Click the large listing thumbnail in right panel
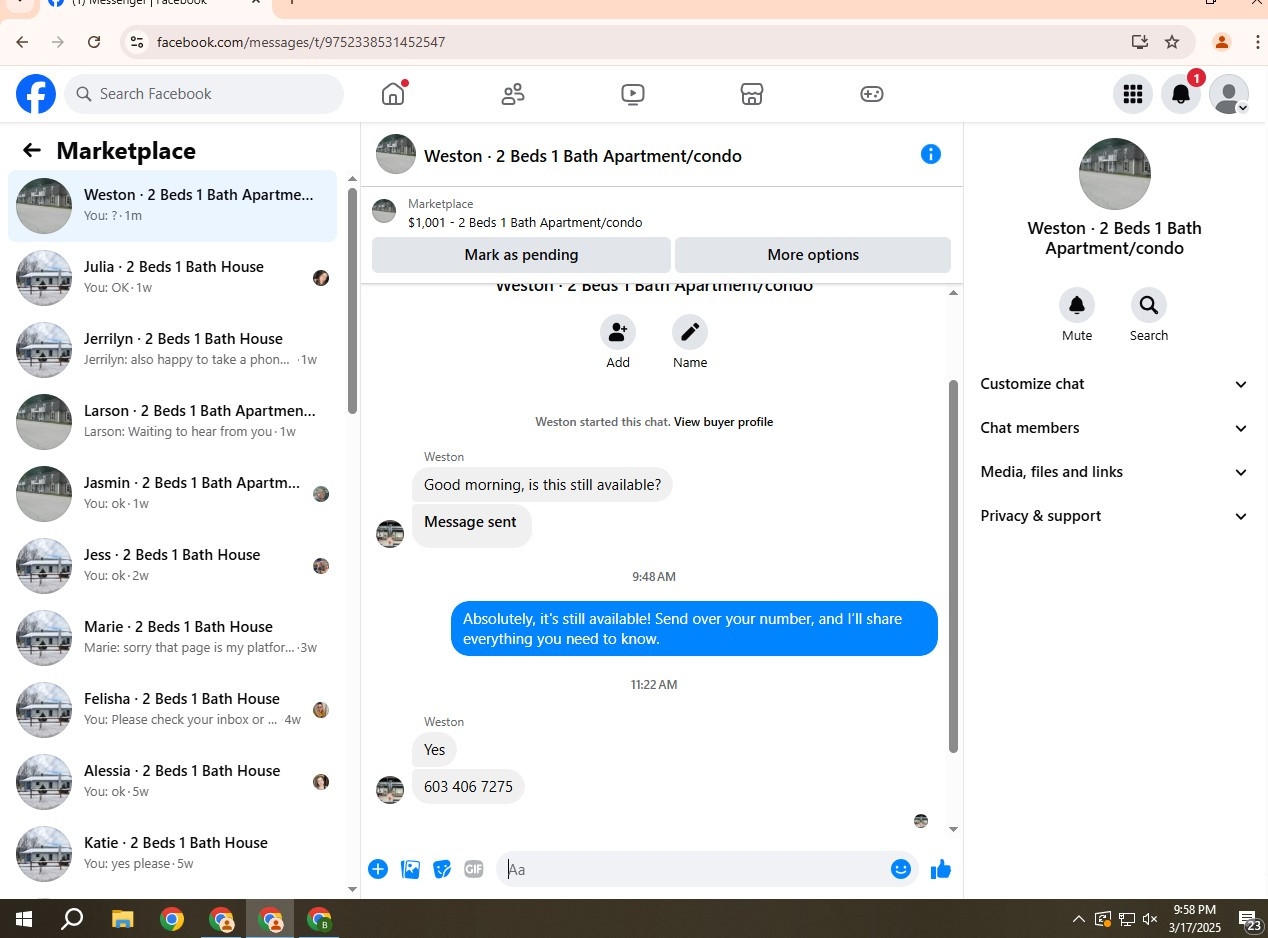Image resolution: width=1268 pixels, height=938 pixels. point(1115,174)
